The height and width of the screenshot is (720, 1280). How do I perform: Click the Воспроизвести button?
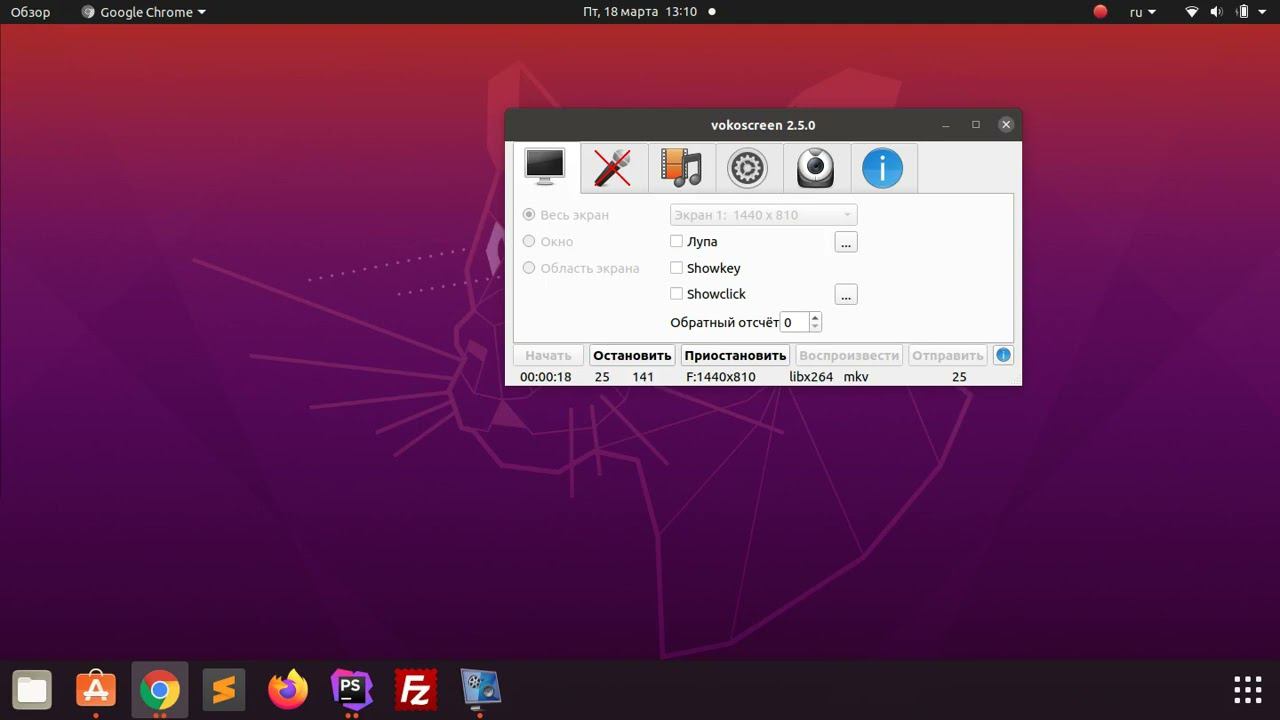[x=849, y=355]
